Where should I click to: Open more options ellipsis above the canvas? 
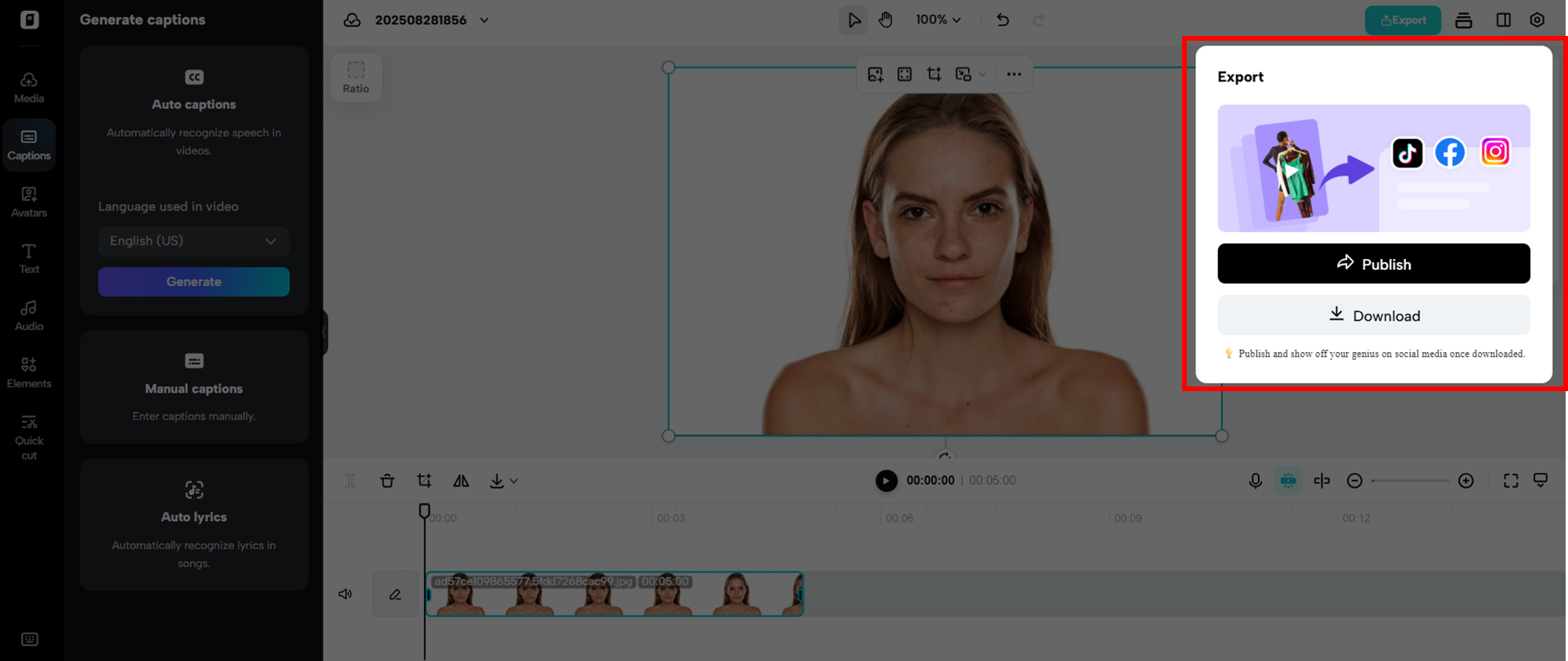(1014, 74)
